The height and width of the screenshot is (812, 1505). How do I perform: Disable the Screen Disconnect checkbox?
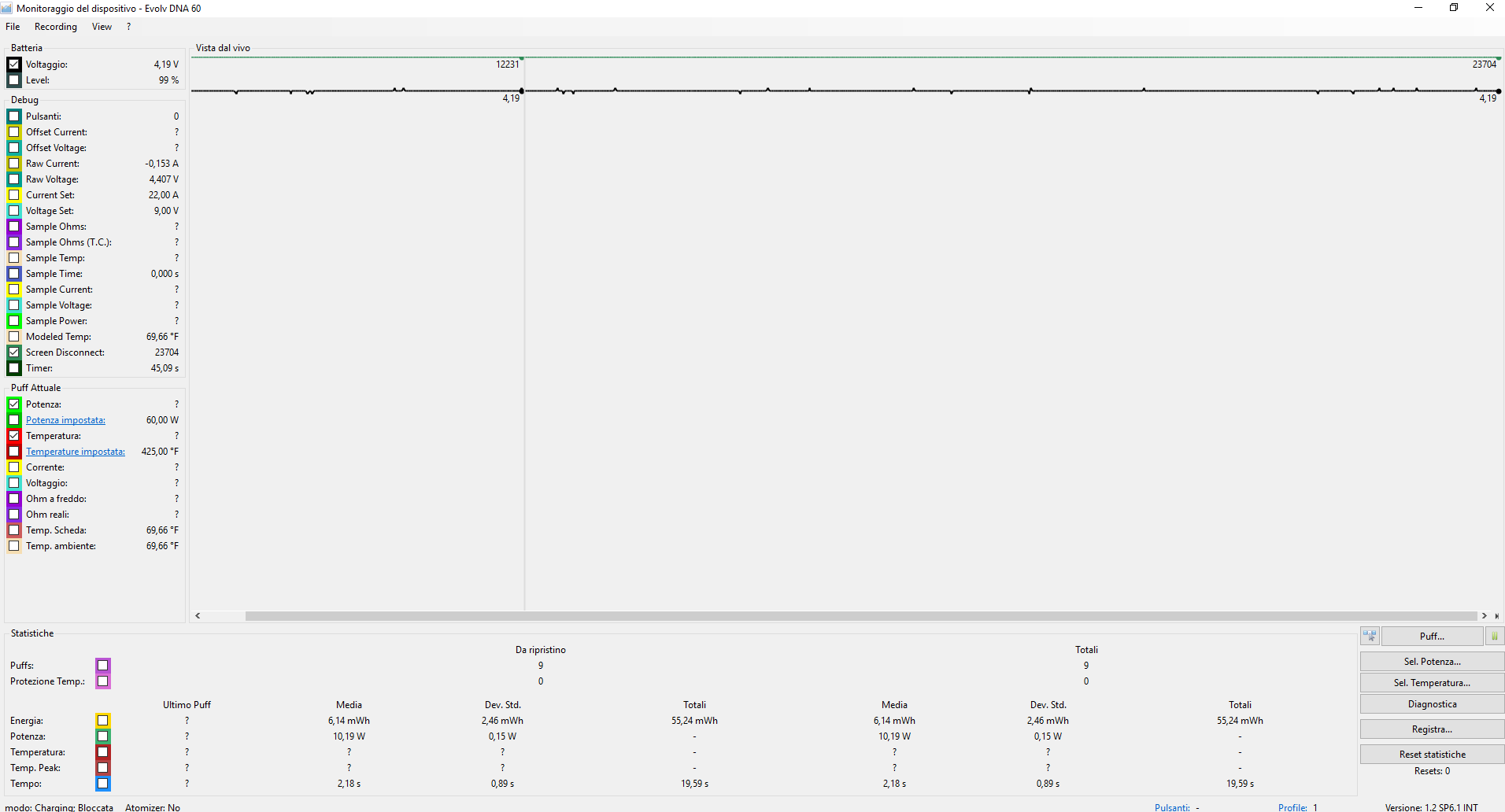14,352
